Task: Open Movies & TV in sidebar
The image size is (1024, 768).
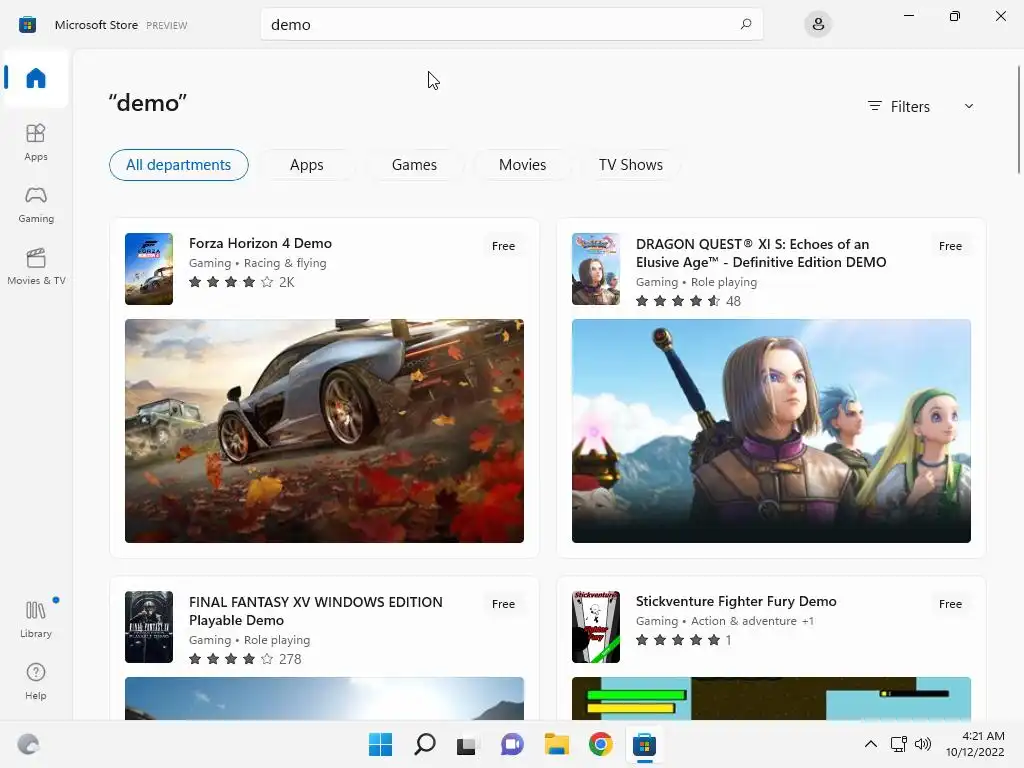Action: [x=36, y=266]
